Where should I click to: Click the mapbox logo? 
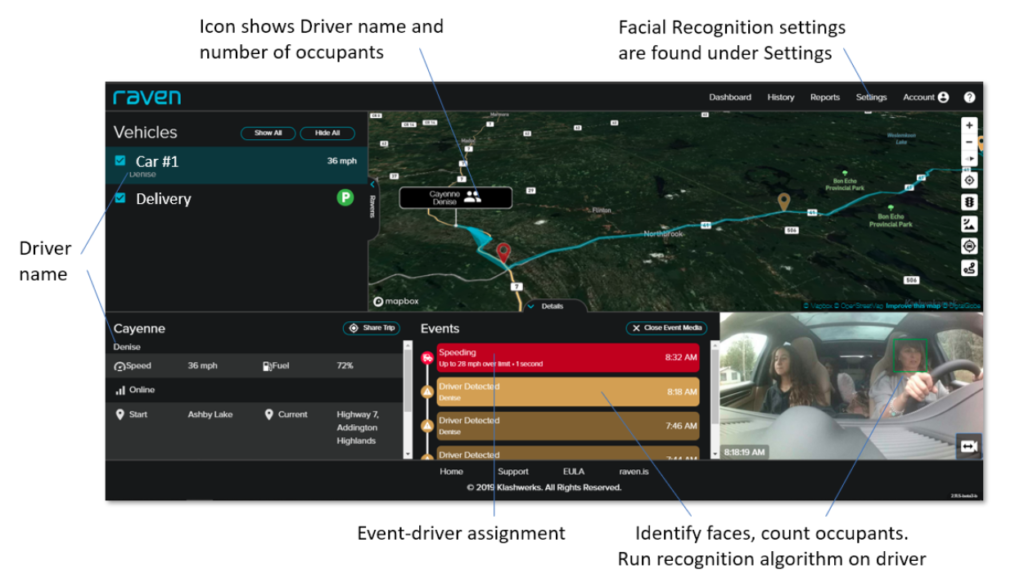point(396,301)
